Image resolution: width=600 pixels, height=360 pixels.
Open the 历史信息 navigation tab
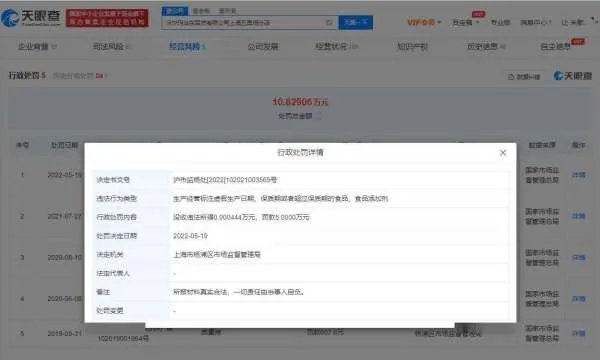tap(486, 47)
